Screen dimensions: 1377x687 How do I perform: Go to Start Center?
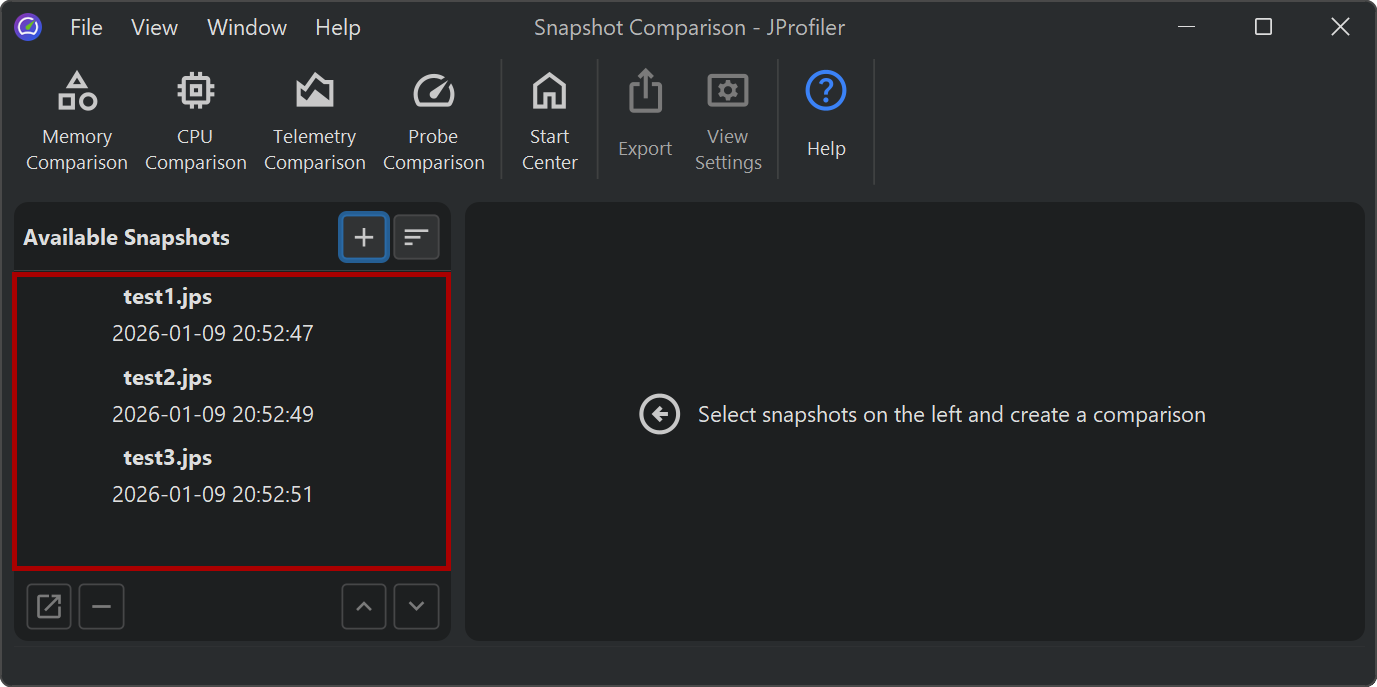(x=550, y=122)
